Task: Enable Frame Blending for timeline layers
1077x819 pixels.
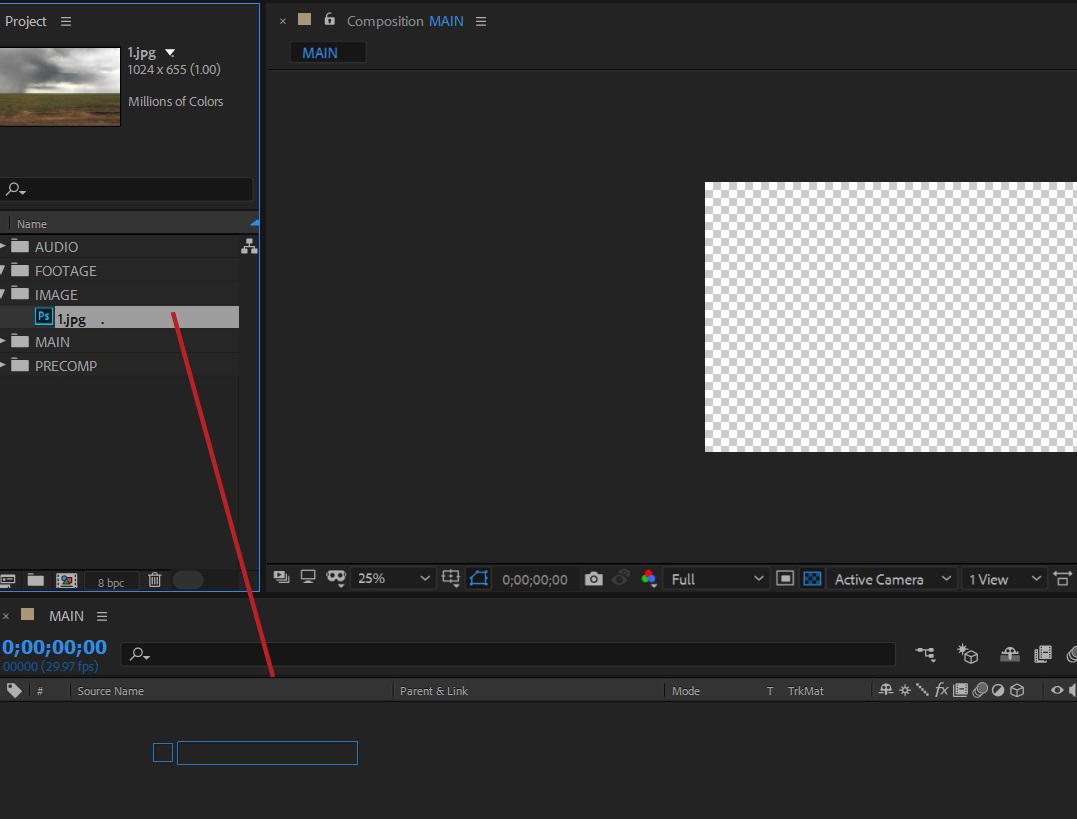Action: click(1043, 654)
